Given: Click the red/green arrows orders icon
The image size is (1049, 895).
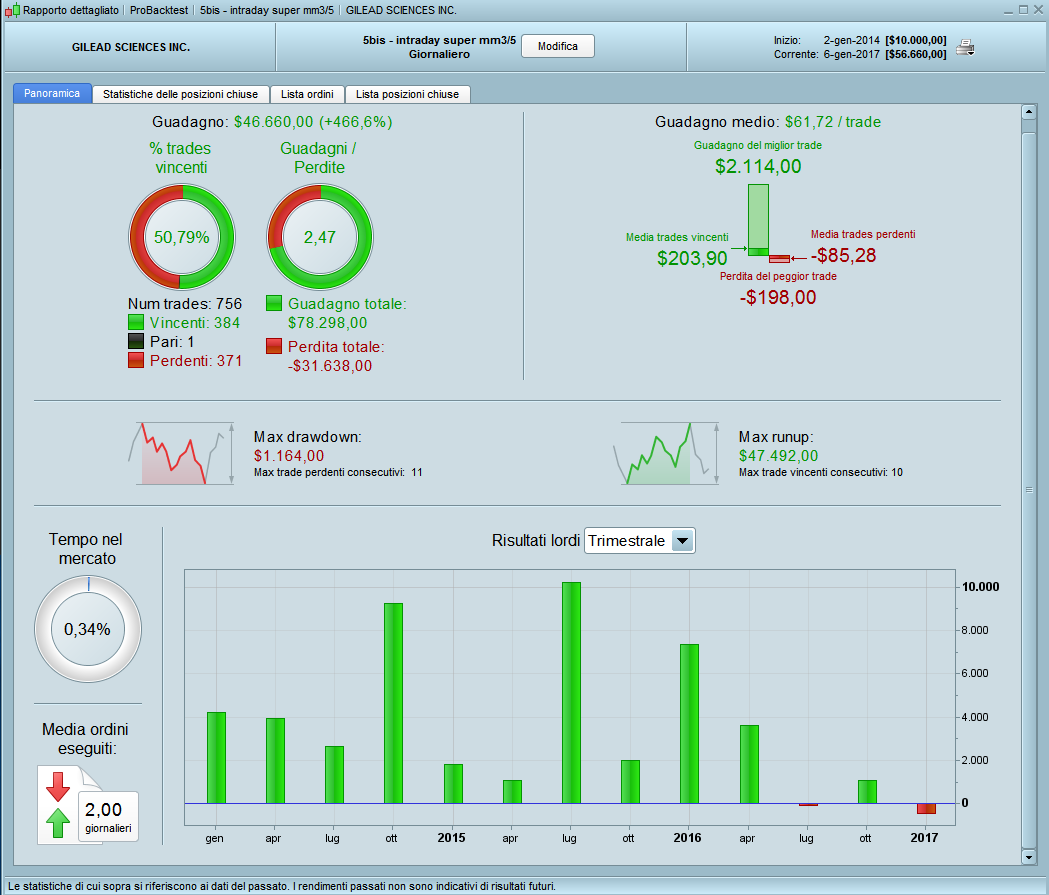Looking at the screenshot, I should (58, 805).
